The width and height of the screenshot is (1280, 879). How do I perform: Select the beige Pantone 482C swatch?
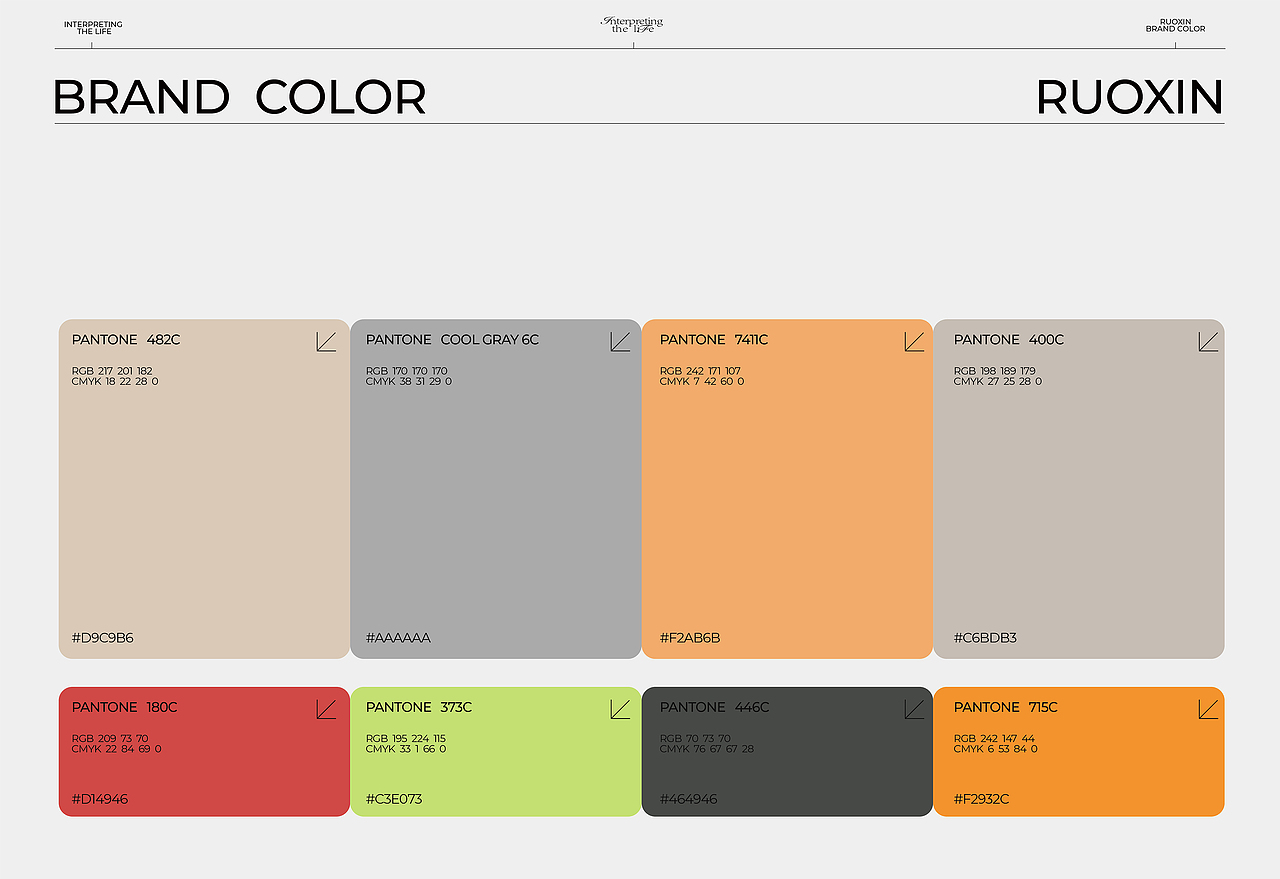tap(204, 489)
